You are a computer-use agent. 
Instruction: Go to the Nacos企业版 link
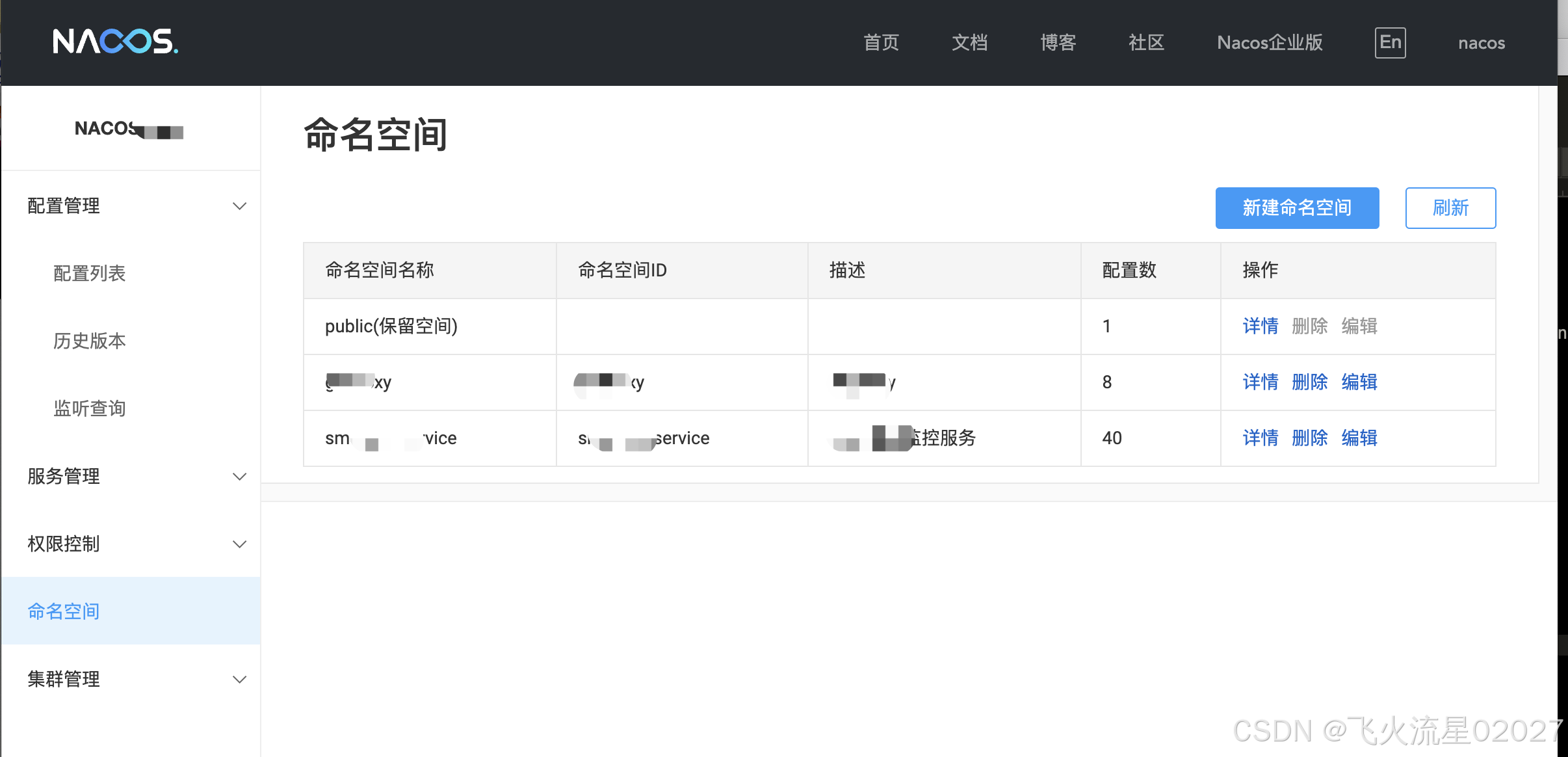tap(1270, 43)
